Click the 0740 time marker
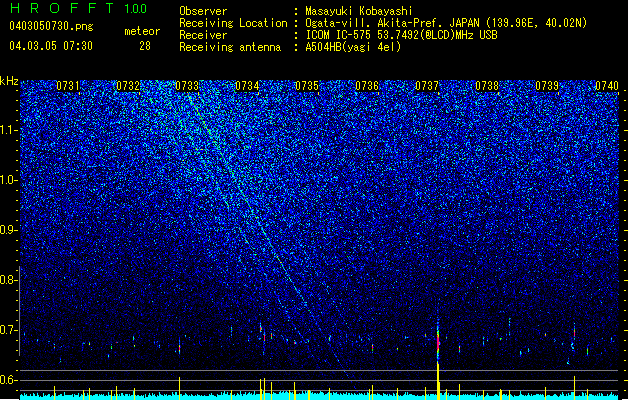 [607, 86]
